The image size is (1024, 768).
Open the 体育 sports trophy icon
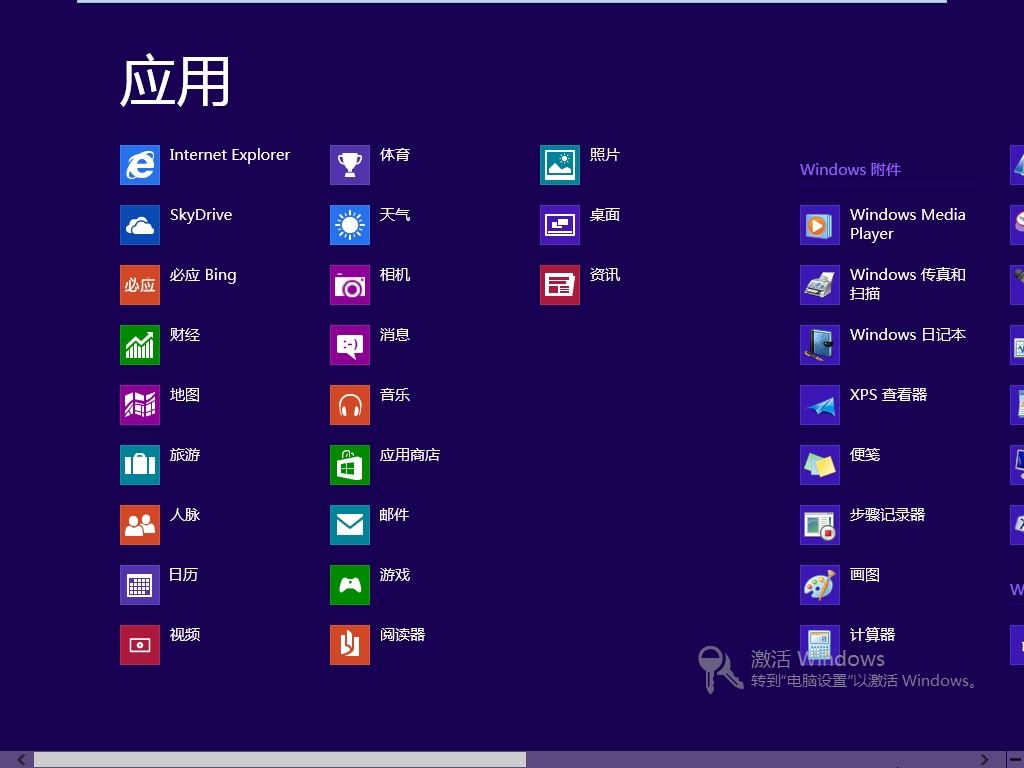click(x=350, y=165)
